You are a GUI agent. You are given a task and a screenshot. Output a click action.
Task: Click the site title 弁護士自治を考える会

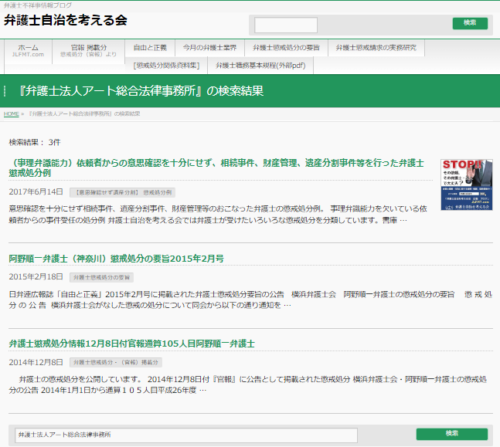66,20
